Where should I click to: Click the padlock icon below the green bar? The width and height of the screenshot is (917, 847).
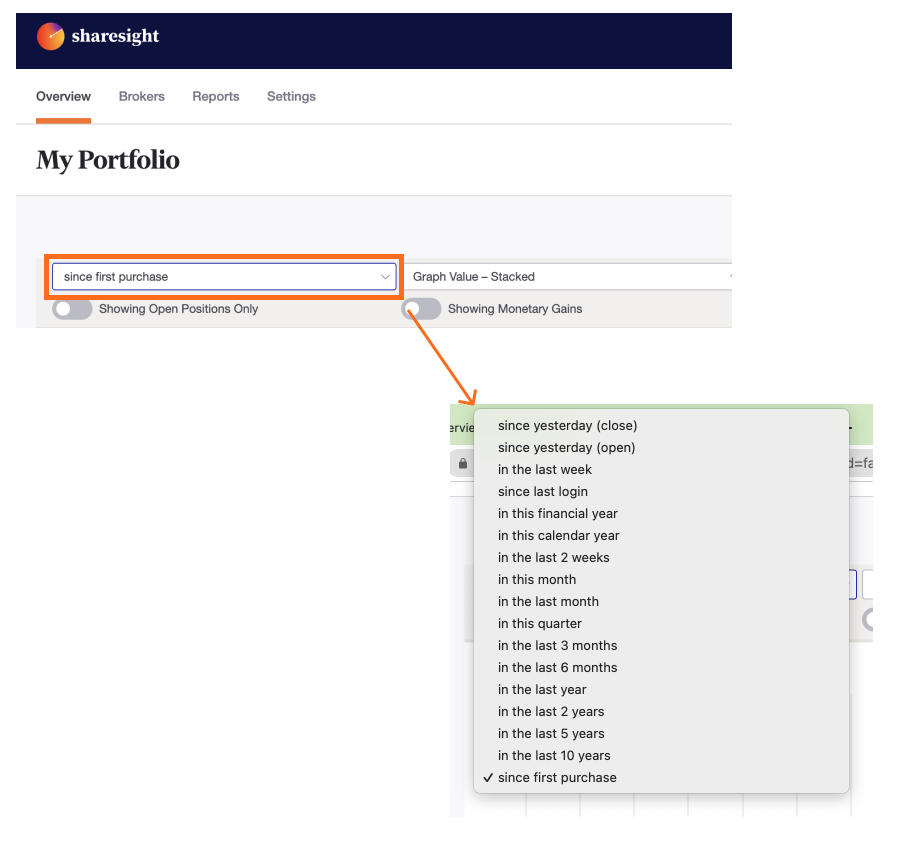click(461, 463)
